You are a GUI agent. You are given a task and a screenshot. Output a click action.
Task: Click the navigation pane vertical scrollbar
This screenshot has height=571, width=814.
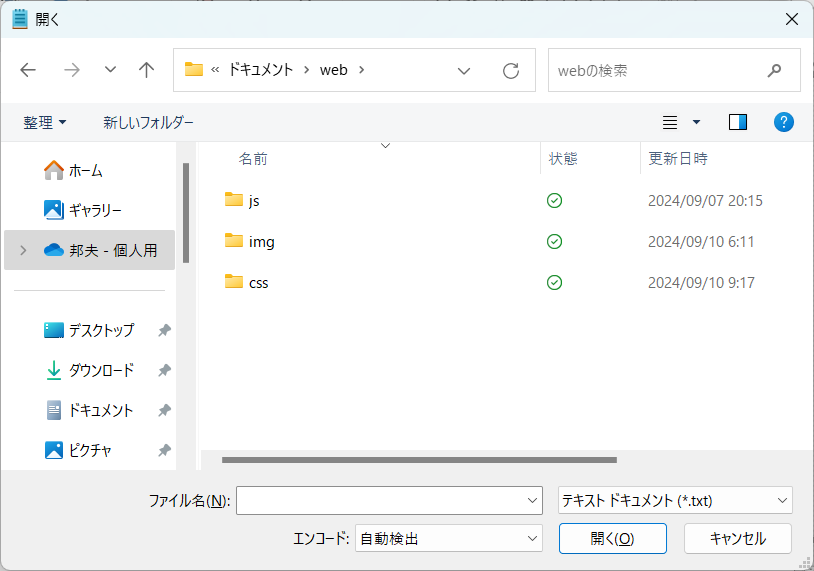click(186, 213)
